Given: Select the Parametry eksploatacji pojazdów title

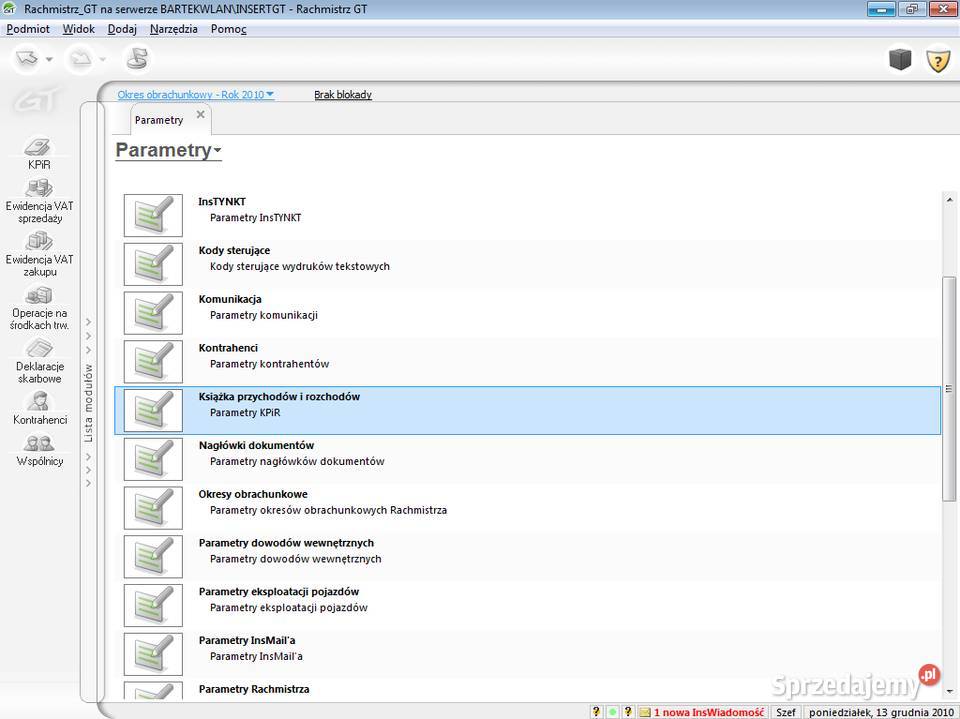Looking at the screenshot, I should 279,592.
